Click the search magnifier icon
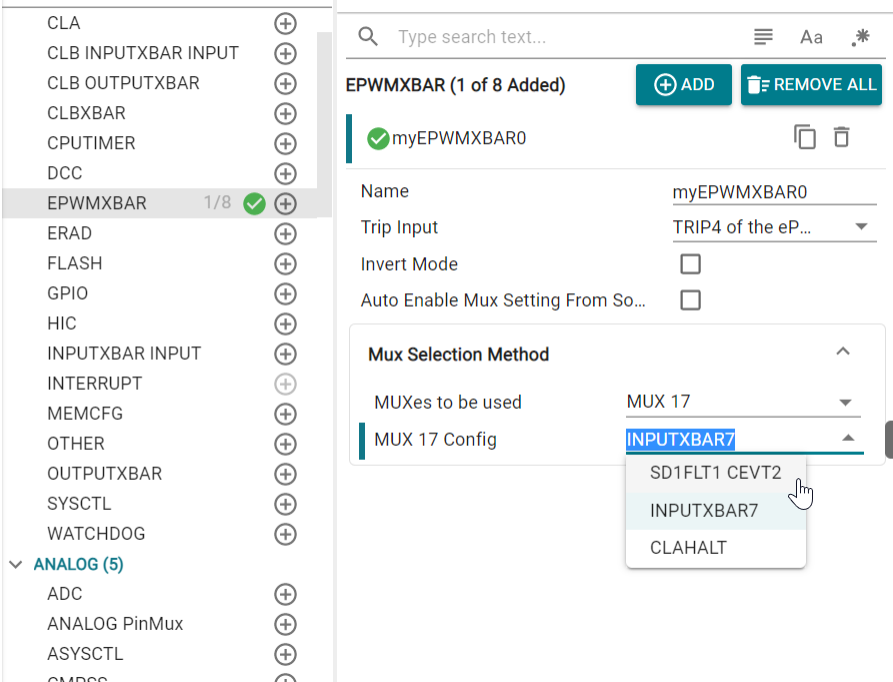The image size is (893, 682). pos(368,36)
